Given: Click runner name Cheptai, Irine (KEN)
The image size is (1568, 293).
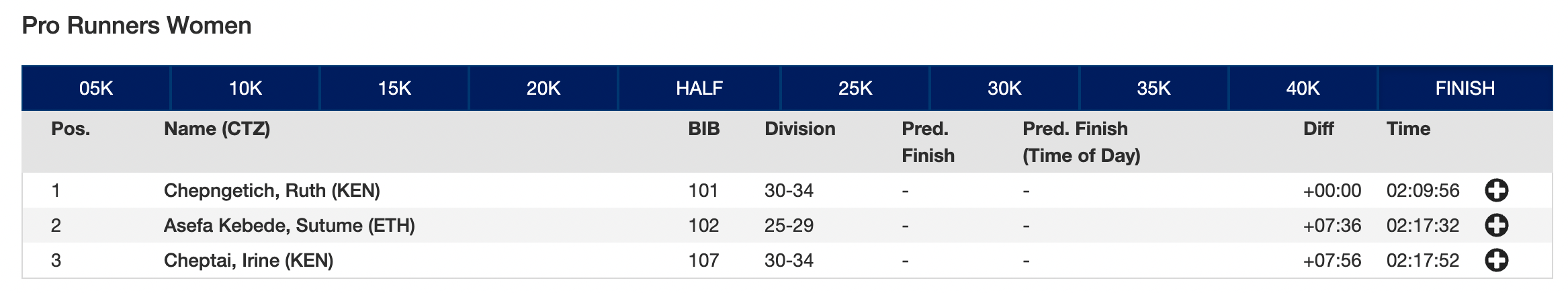Looking at the screenshot, I should (249, 261).
